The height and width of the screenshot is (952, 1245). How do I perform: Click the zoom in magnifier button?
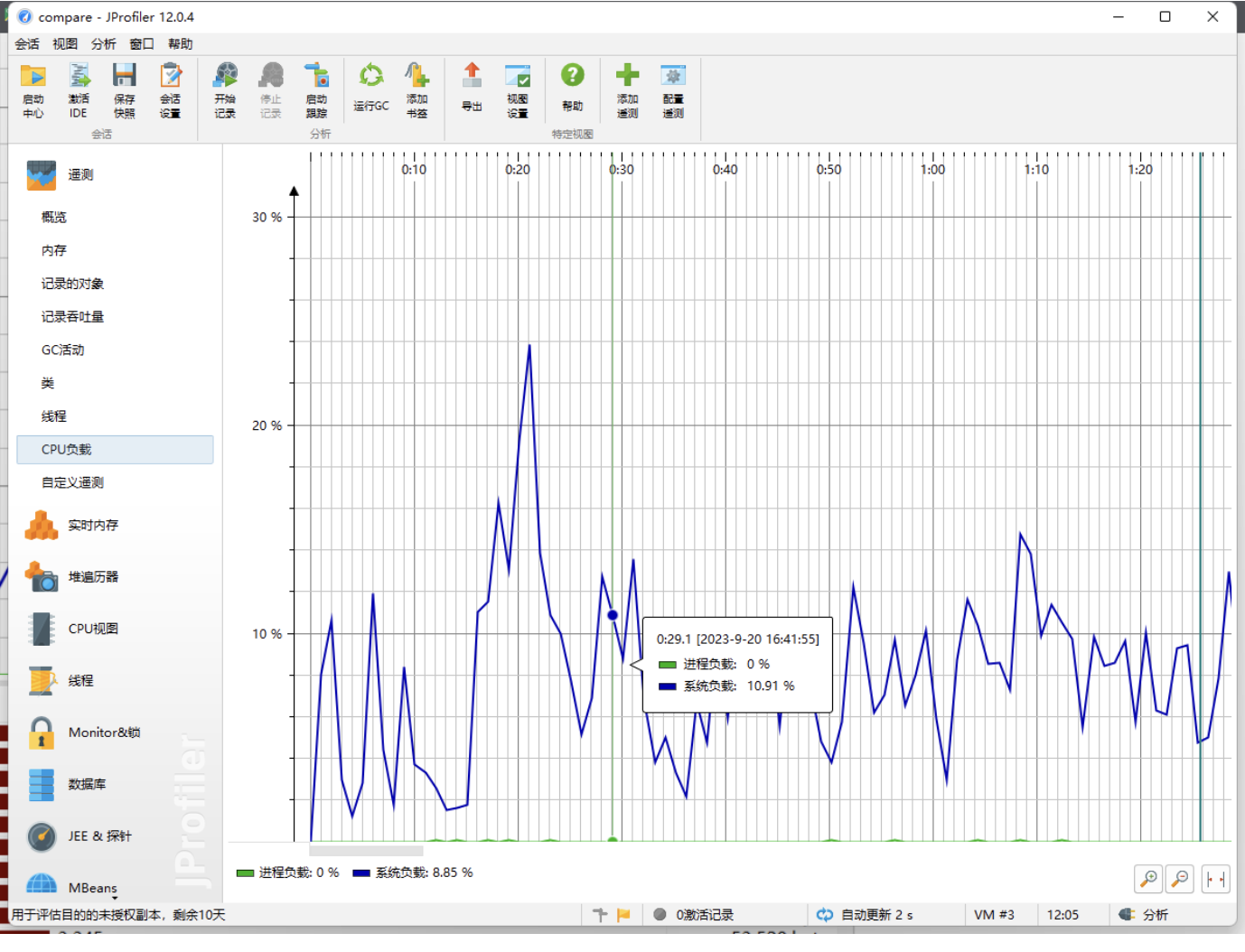point(1148,878)
